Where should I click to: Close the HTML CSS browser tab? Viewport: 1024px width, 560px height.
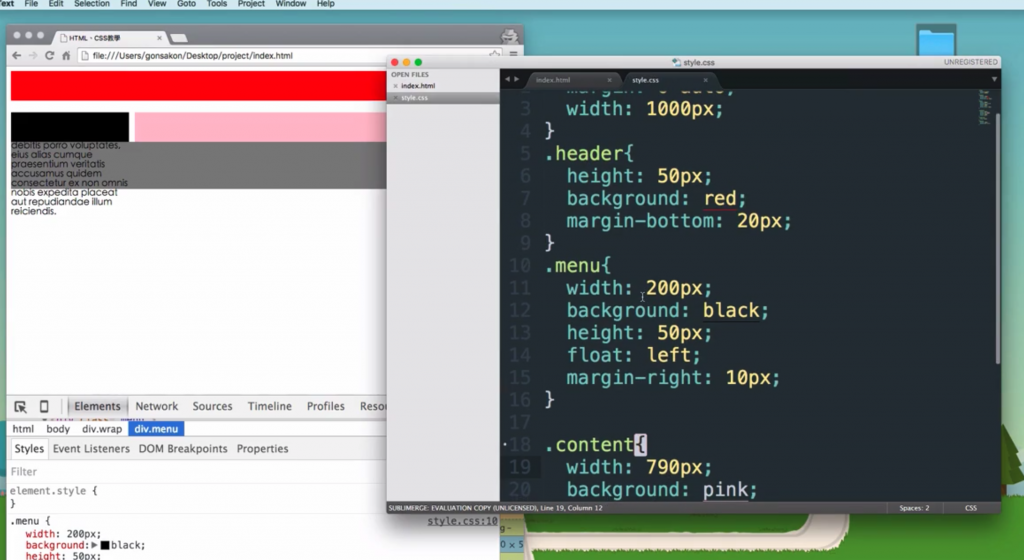coord(159,38)
